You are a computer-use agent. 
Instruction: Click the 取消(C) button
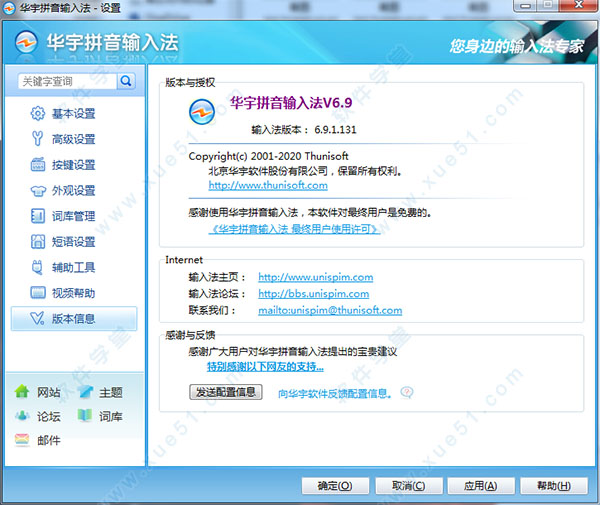(409, 486)
